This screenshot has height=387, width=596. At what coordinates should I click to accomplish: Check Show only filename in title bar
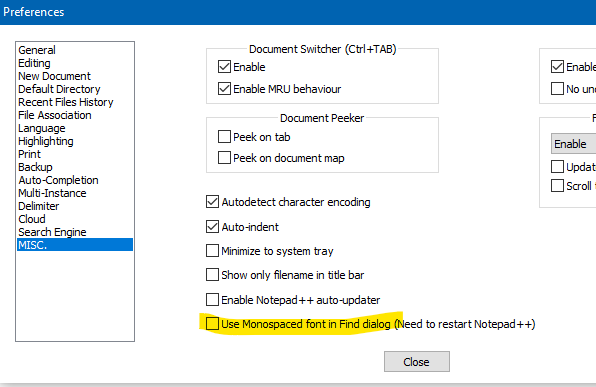pos(212,274)
